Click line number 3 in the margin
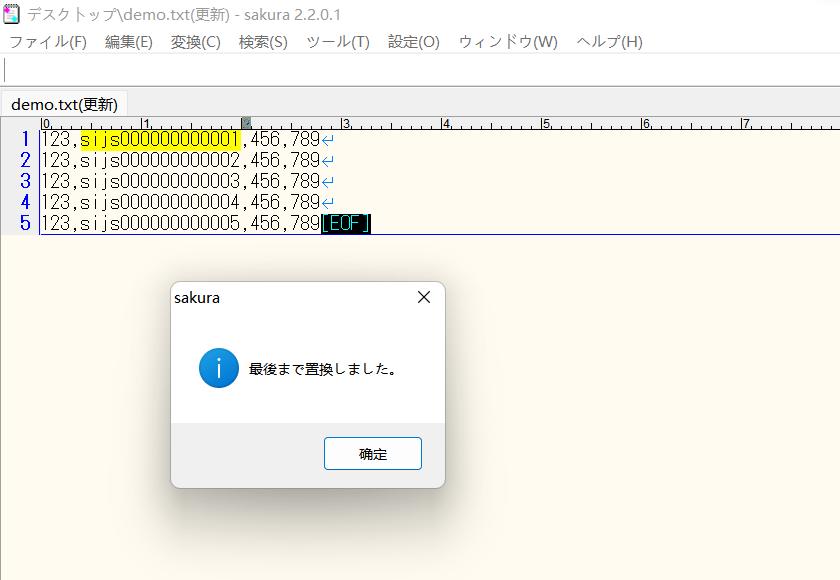 click(24, 181)
